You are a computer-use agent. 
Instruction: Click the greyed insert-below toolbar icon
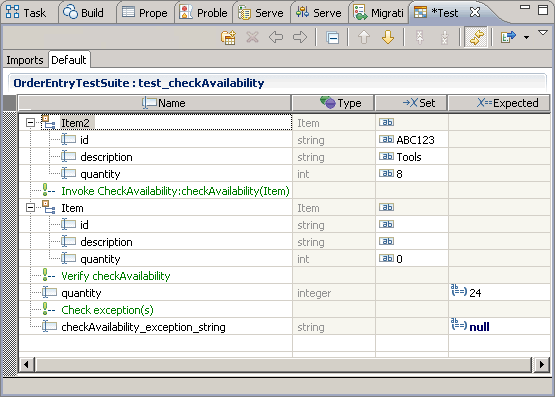[445, 37]
